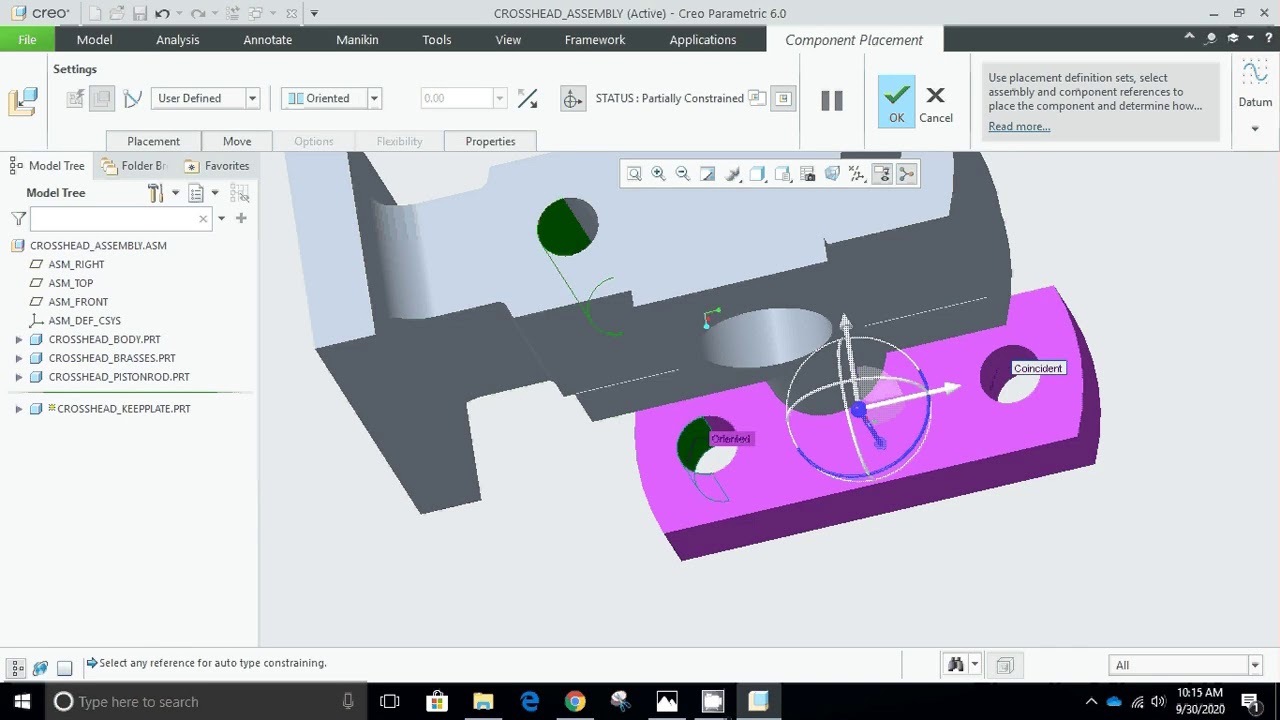Click the Pause button
The height and width of the screenshot is (720, 1280).
(x=832, y=100)
